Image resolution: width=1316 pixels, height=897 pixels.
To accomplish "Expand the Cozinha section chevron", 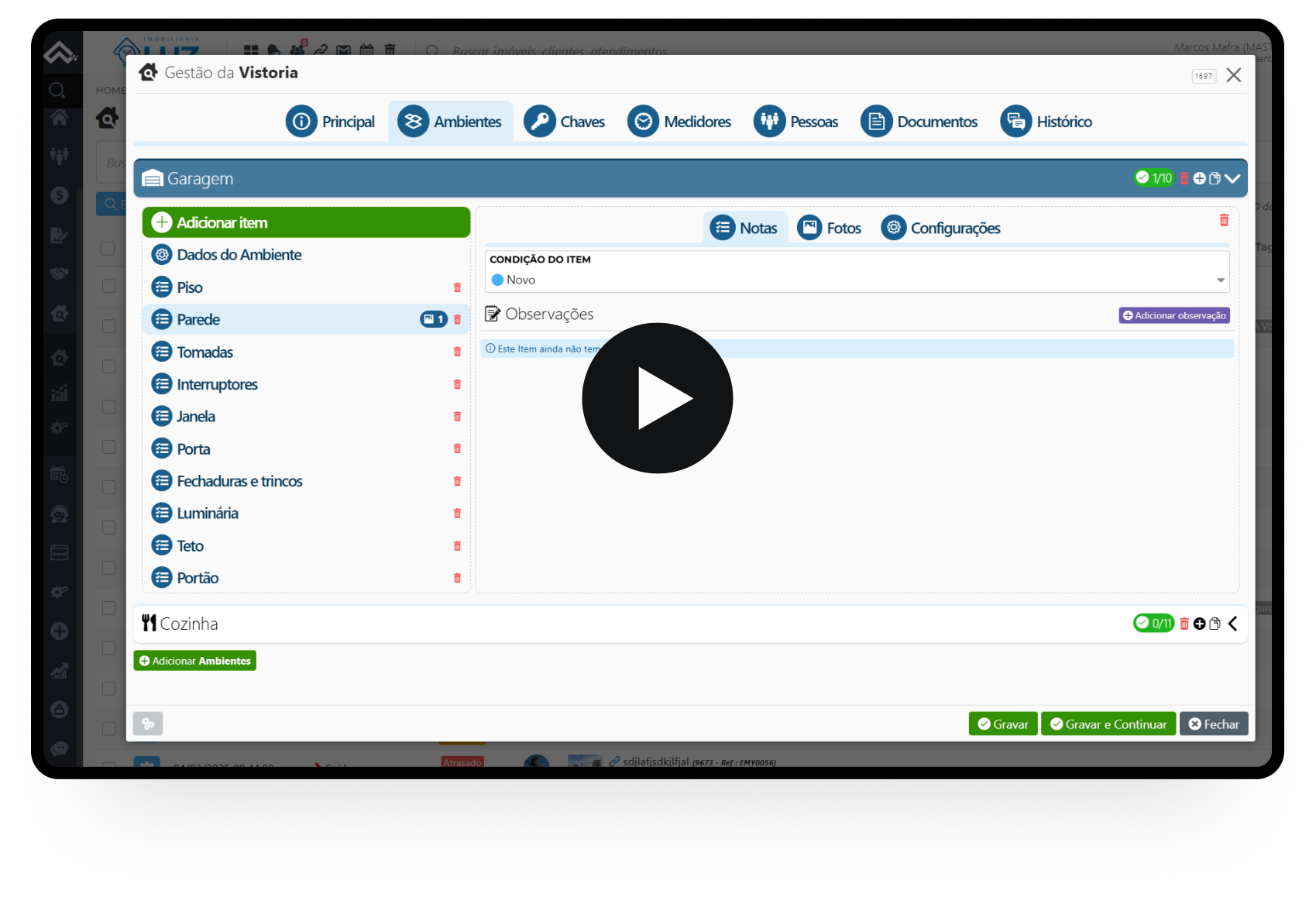I will [1232, 624].
